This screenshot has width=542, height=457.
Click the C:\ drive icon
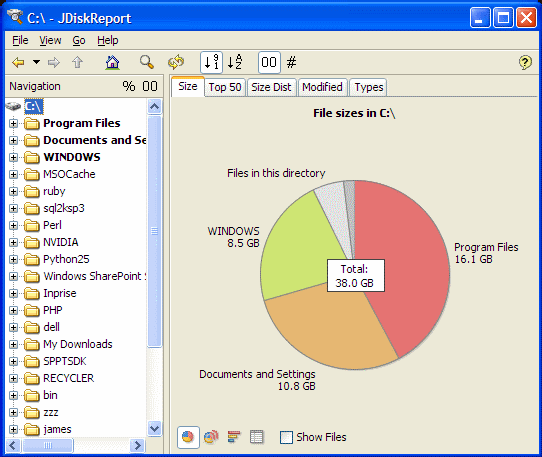pos(13,106)
